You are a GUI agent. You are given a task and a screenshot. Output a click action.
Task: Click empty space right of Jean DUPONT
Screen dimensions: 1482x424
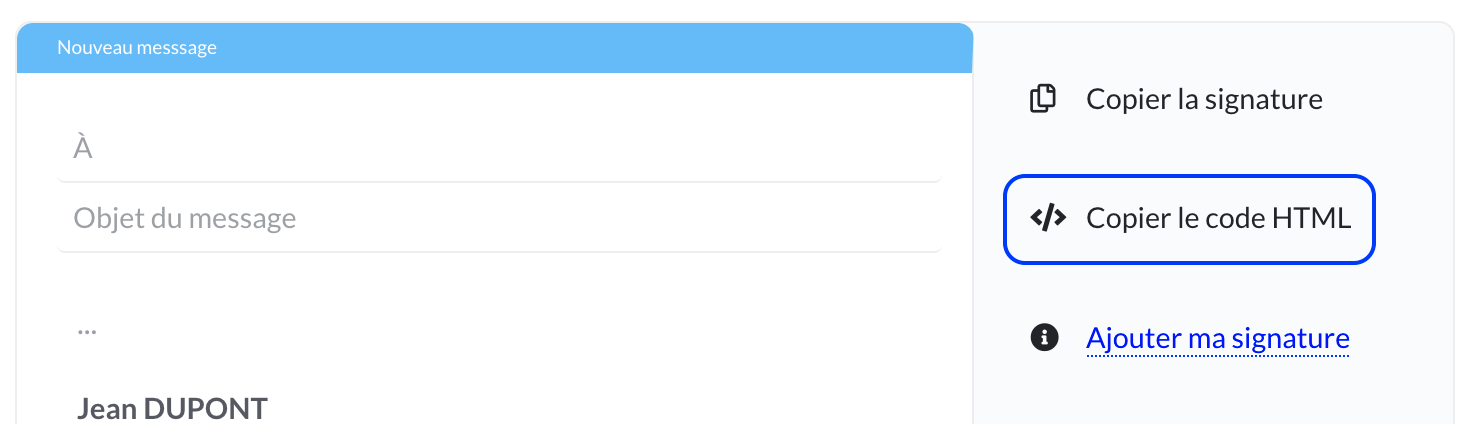(600, 408)
